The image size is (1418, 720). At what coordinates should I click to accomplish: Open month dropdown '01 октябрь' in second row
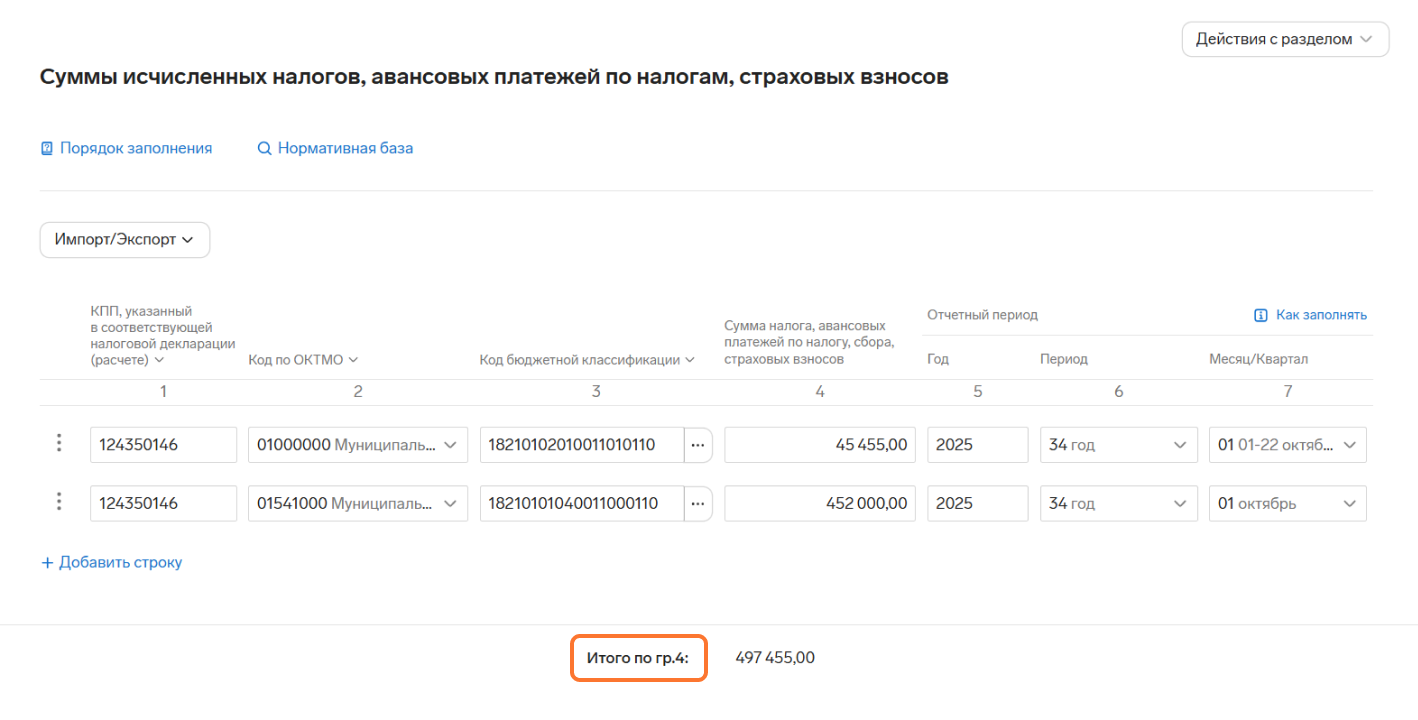1287,504
